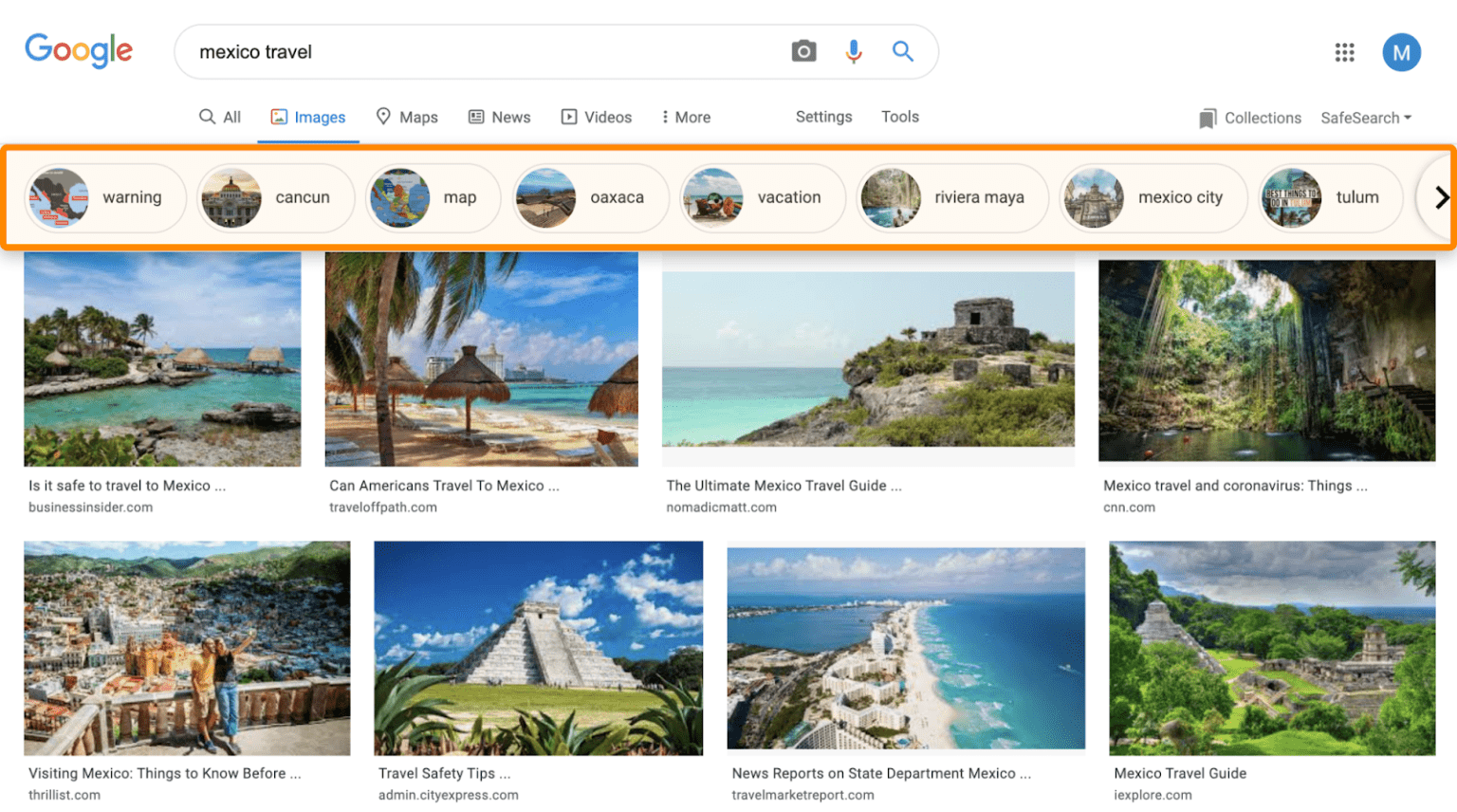Toggle the 'cancun' filter chip

click(x=275, y=197)
